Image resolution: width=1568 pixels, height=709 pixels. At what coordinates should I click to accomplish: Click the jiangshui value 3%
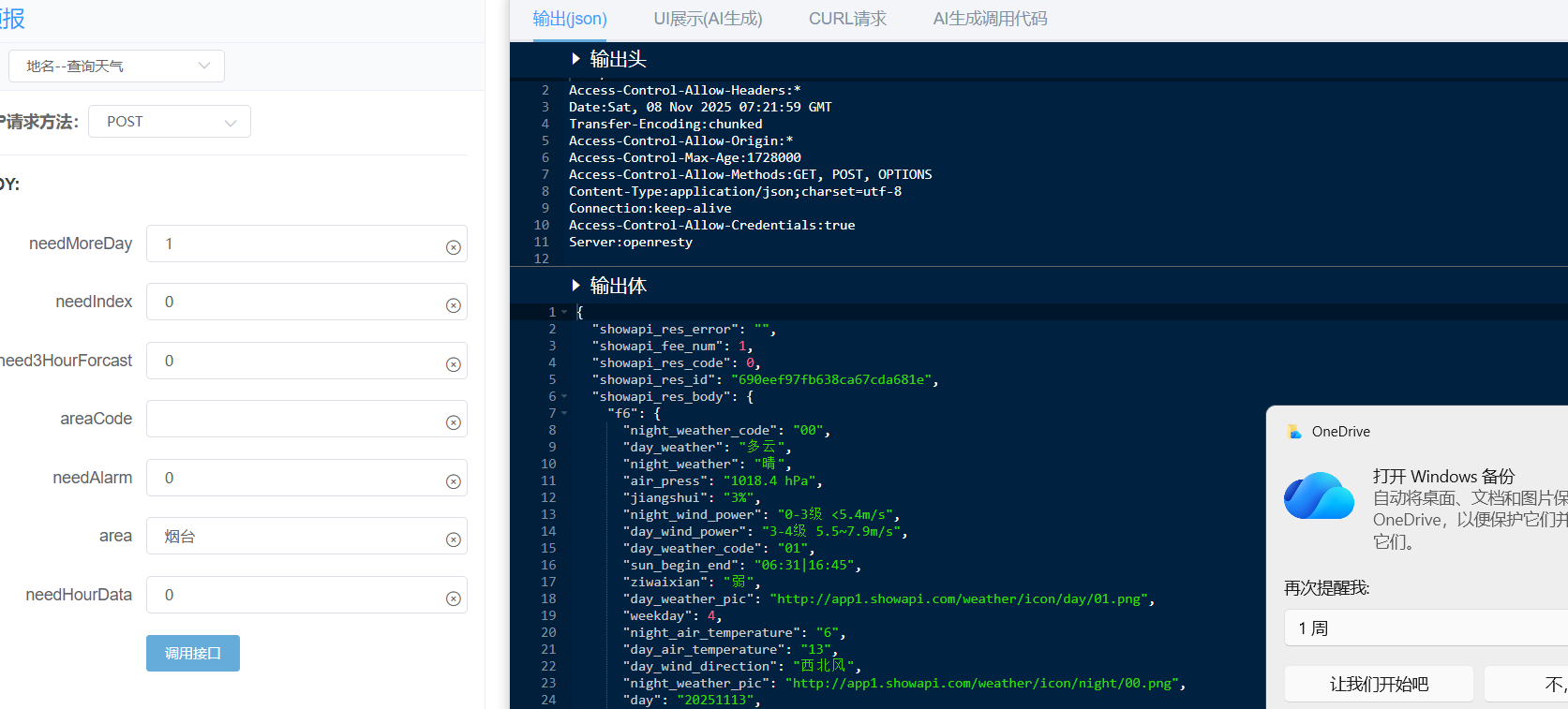point(739,497)
